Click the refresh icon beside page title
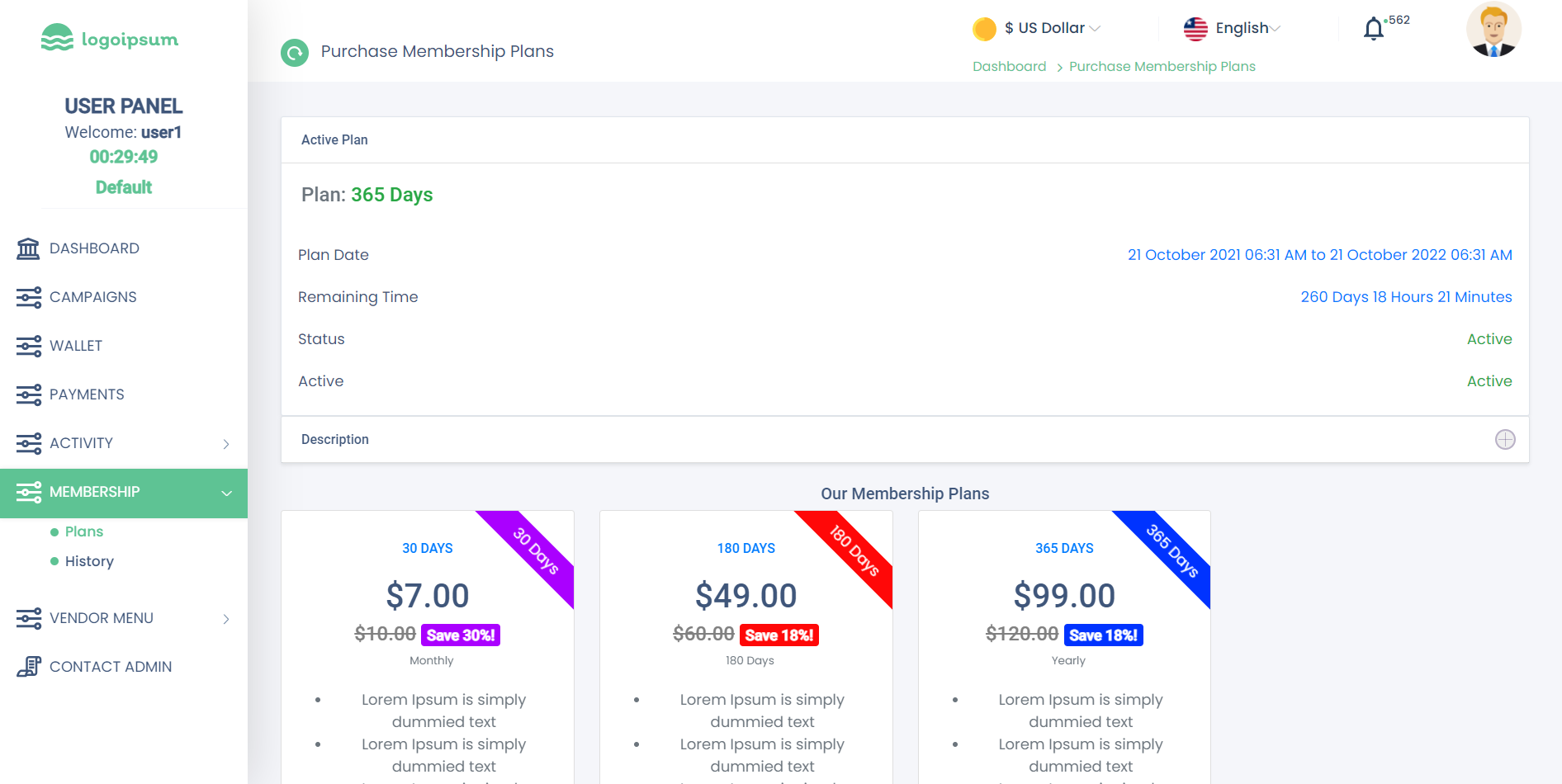The image size is (1562, 784). pyautogui.click(x=295, y=52)
